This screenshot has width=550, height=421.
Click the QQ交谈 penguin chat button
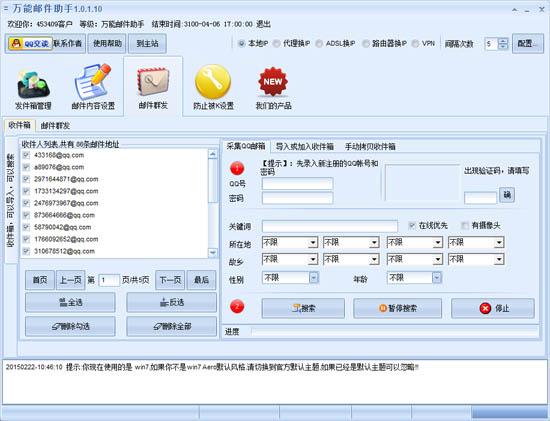pyautogui.click(x=30, y=44)
